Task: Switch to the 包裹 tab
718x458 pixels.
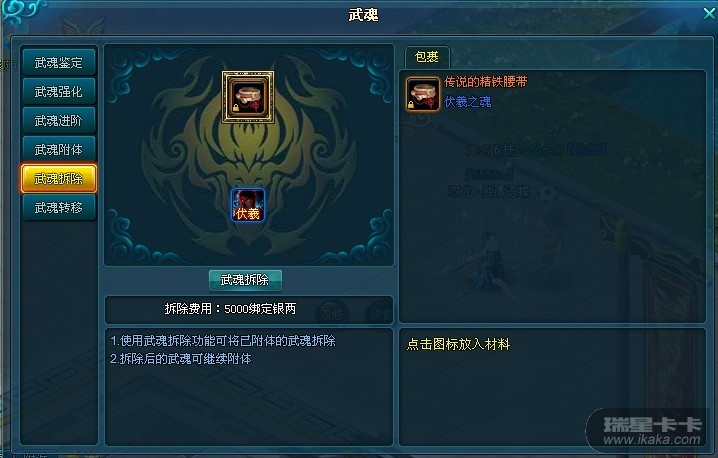Action: point(427,57)
